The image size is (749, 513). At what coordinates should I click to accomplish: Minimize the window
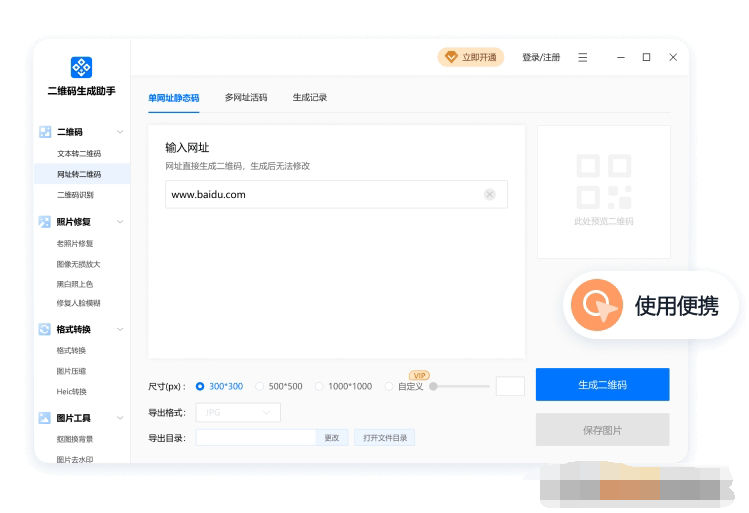(621, 57)
